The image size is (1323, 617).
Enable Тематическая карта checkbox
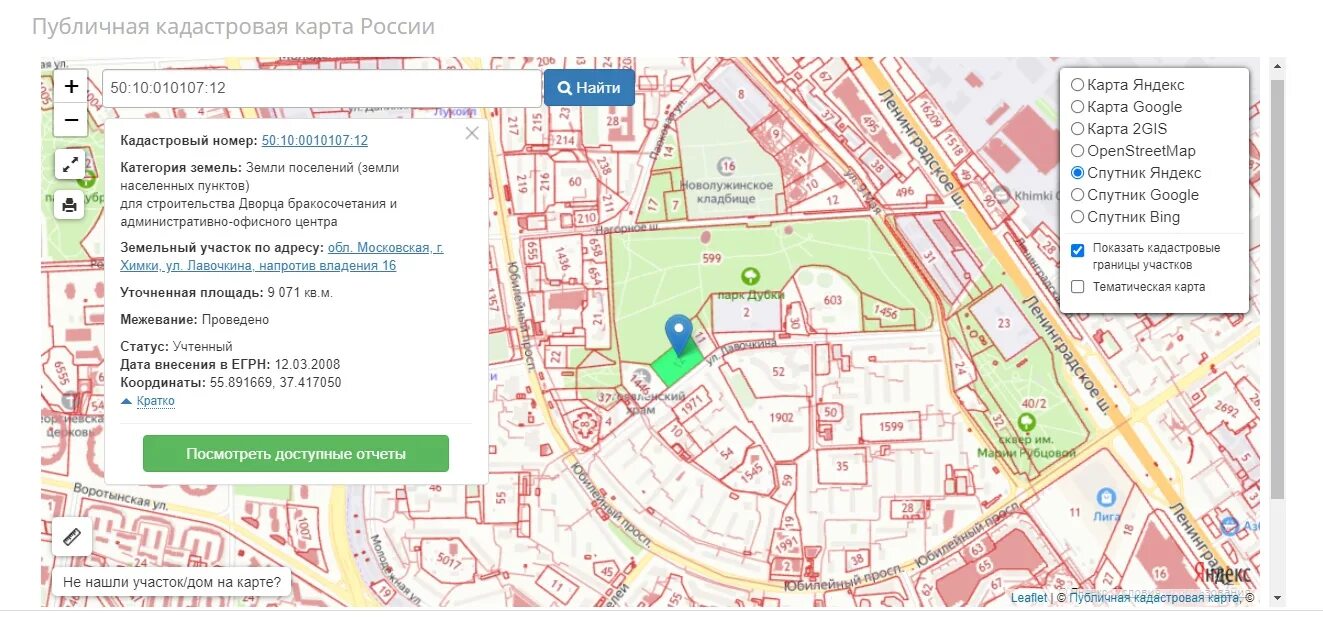click(x=1076, y=287)
